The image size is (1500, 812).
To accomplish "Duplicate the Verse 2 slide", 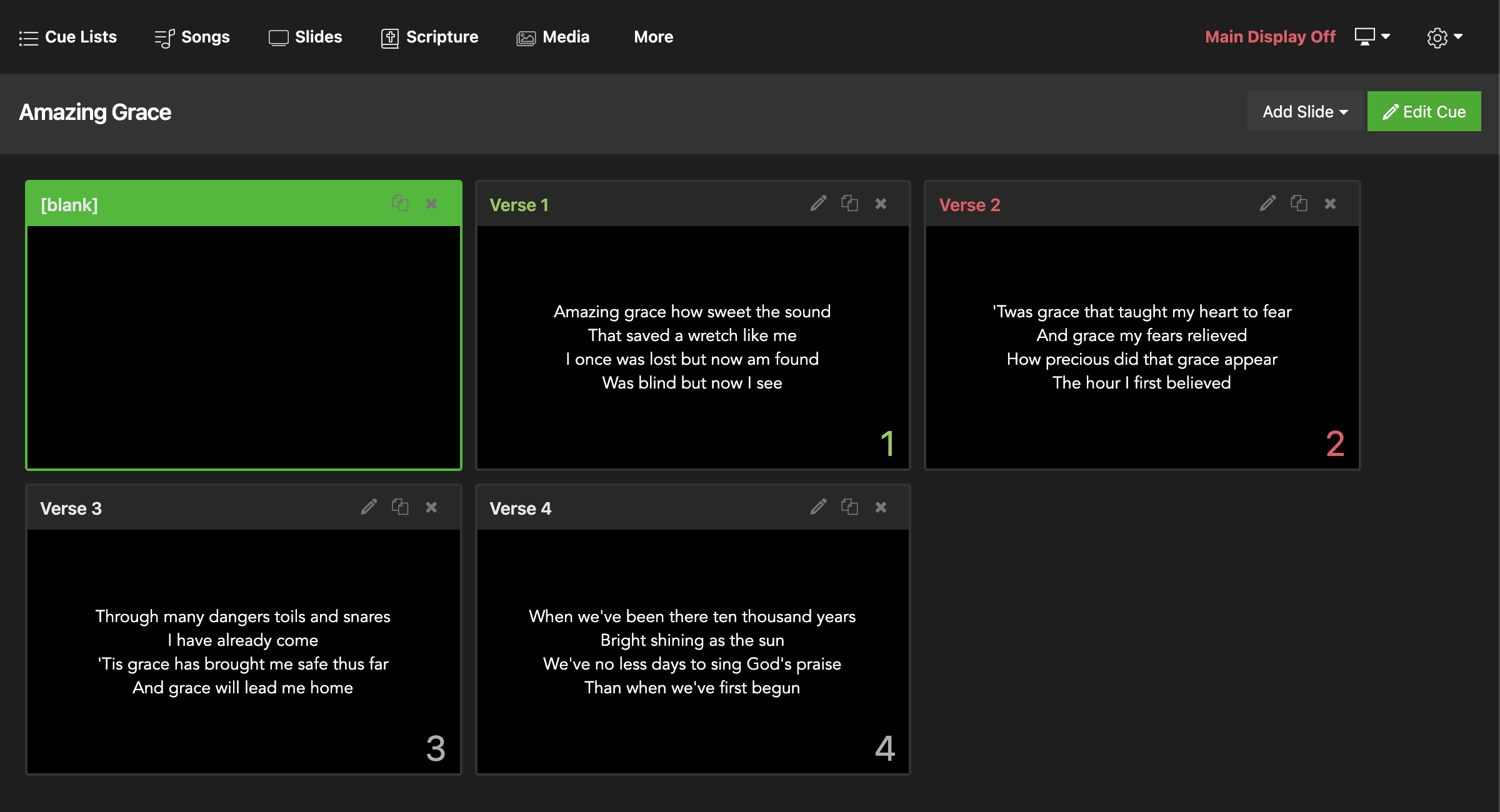I will [x=1299, y=204].
